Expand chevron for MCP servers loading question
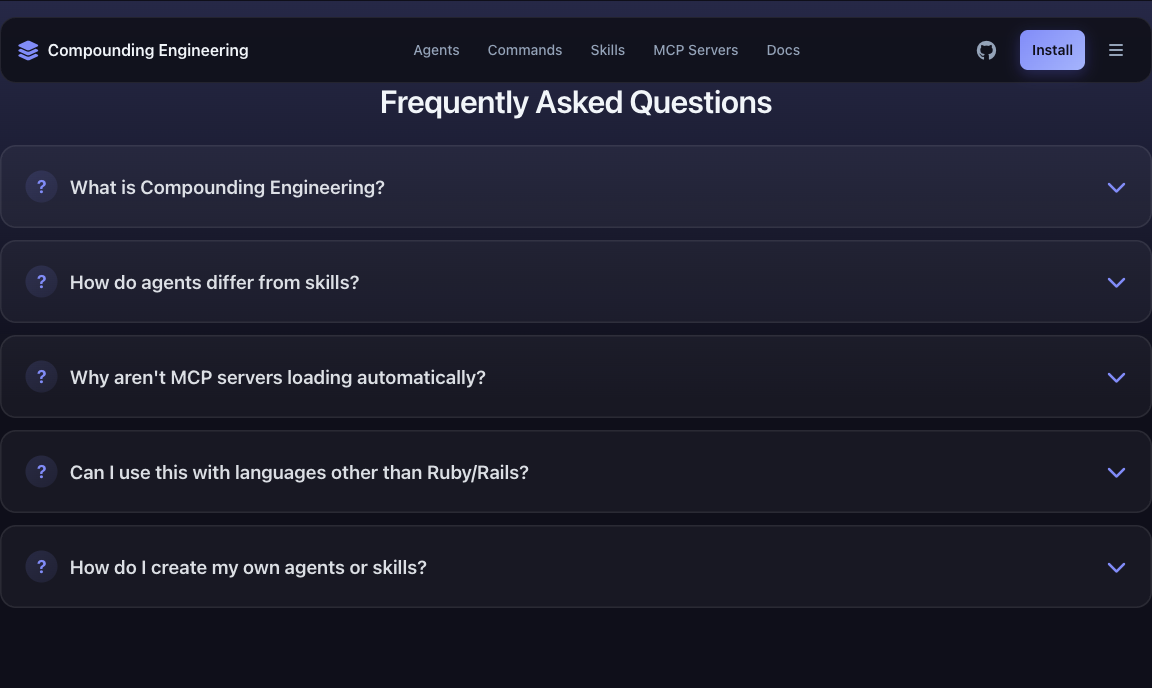 tap(1116, 377)
